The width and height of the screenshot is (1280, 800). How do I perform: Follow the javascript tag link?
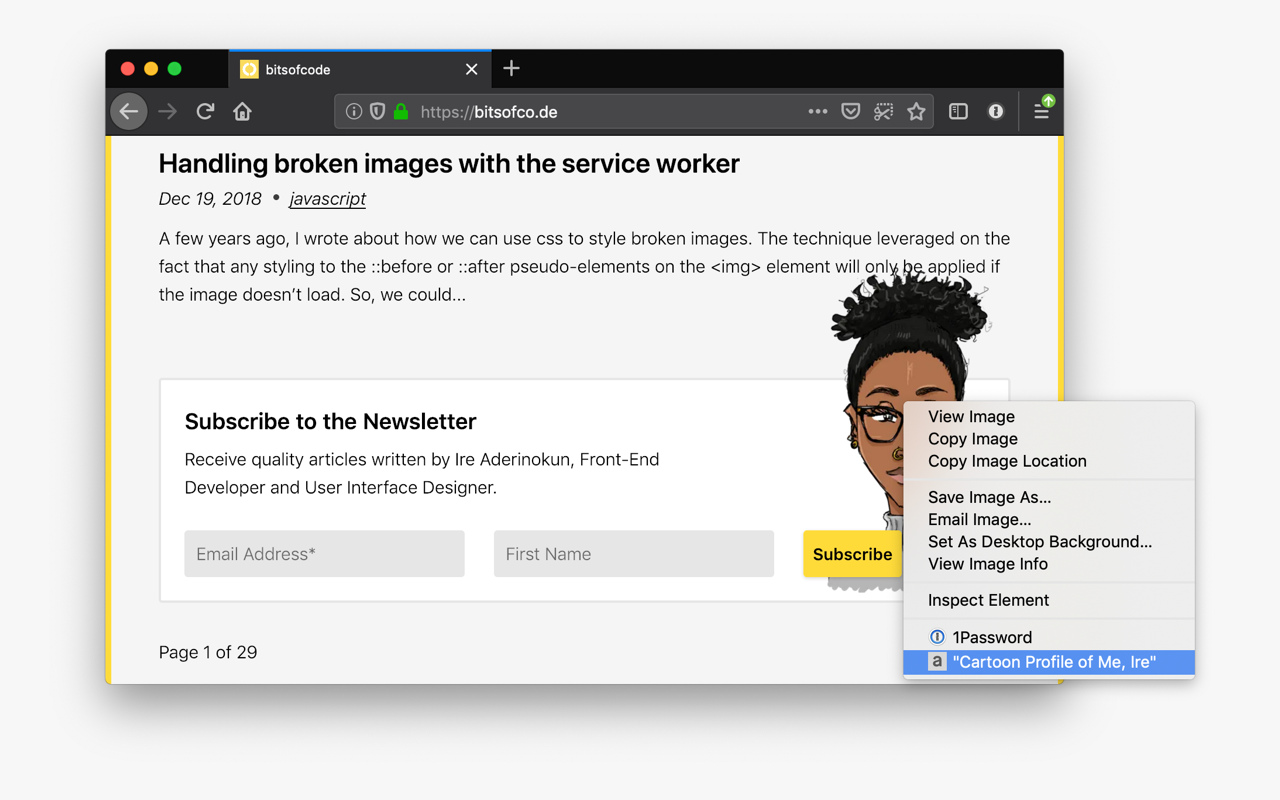(x=328, y=199)
